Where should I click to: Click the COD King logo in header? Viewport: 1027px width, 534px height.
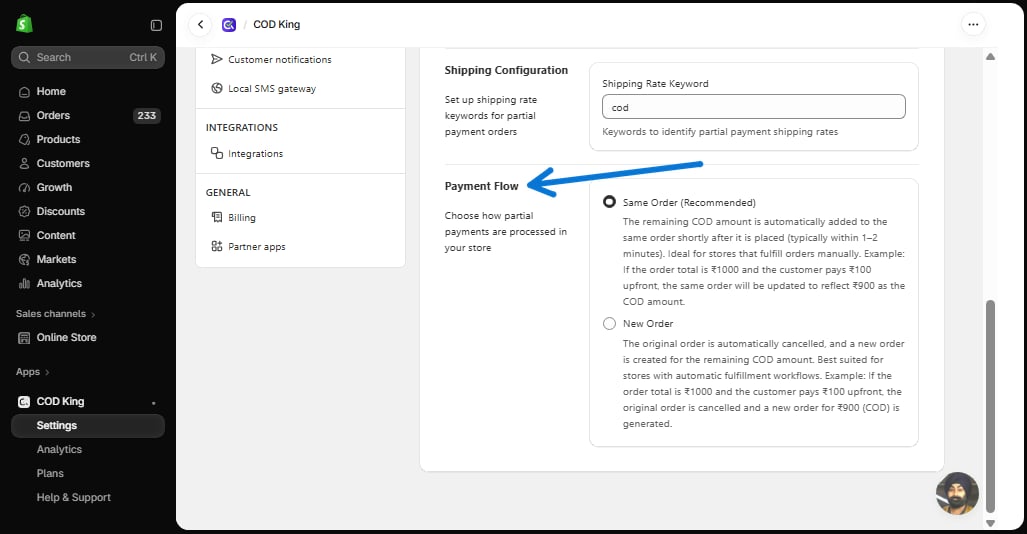229,25
